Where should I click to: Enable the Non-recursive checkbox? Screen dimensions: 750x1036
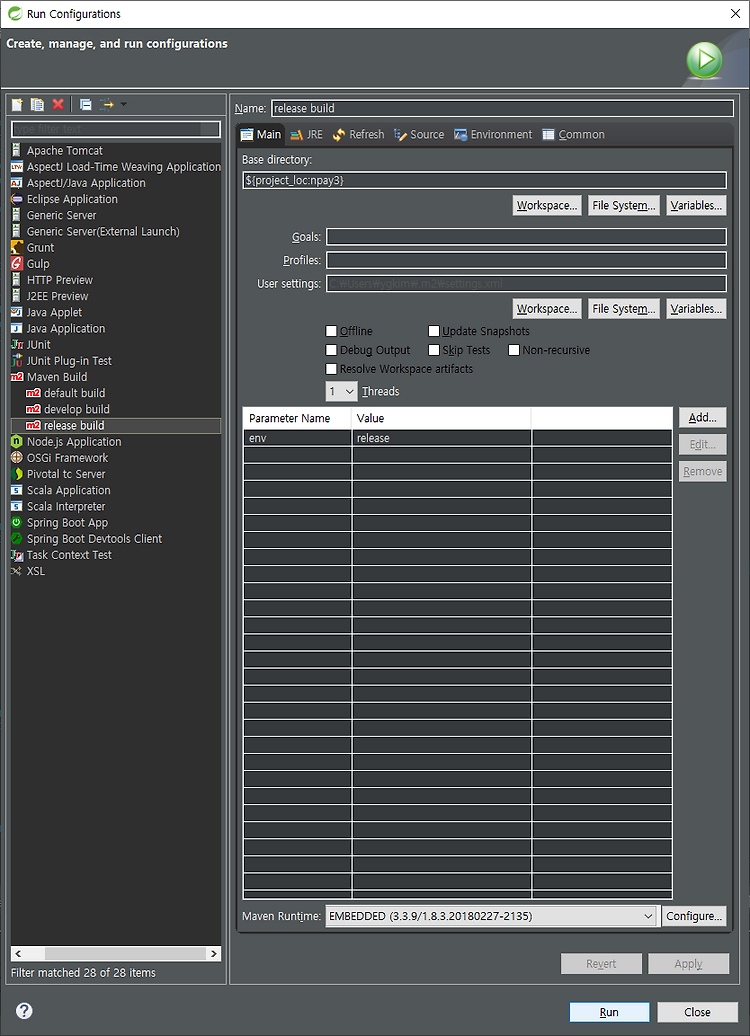(x=514, y=350)
